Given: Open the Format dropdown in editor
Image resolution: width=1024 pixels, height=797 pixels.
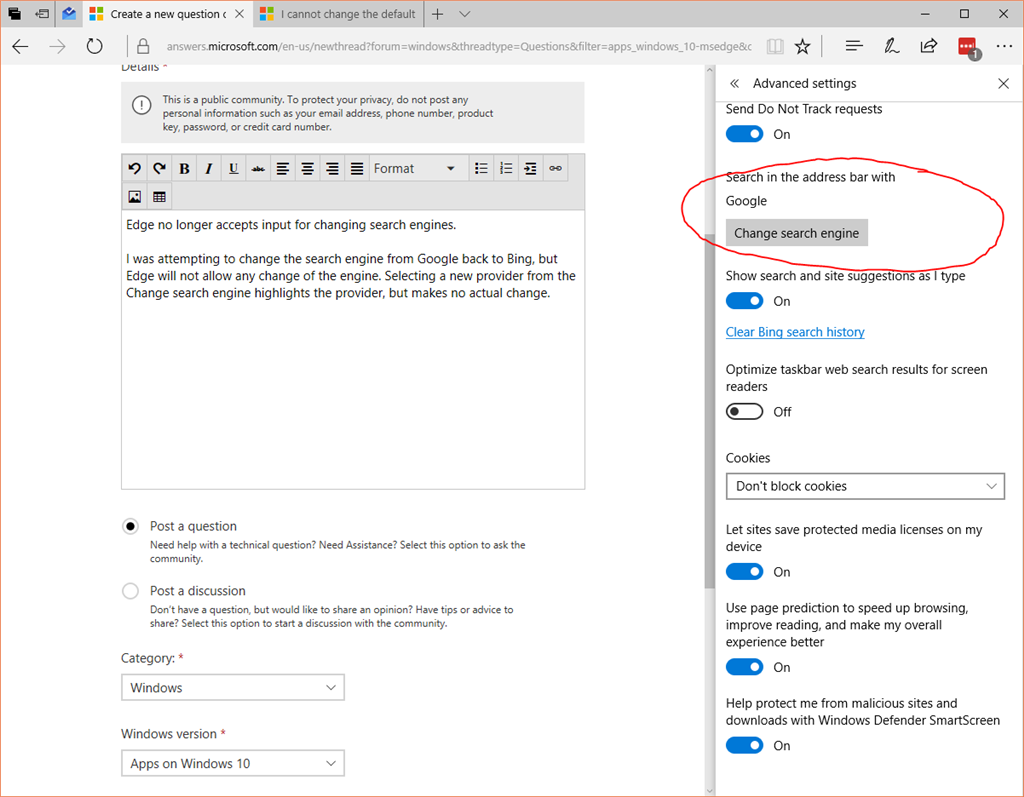Looking at the screenshot, I should [419, 169].
